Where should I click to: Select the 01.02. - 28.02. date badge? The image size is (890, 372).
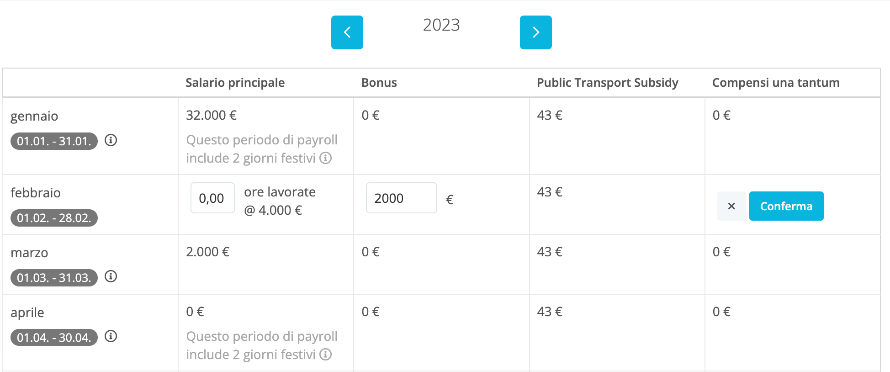pyautogui.click(x=54, y=218)
